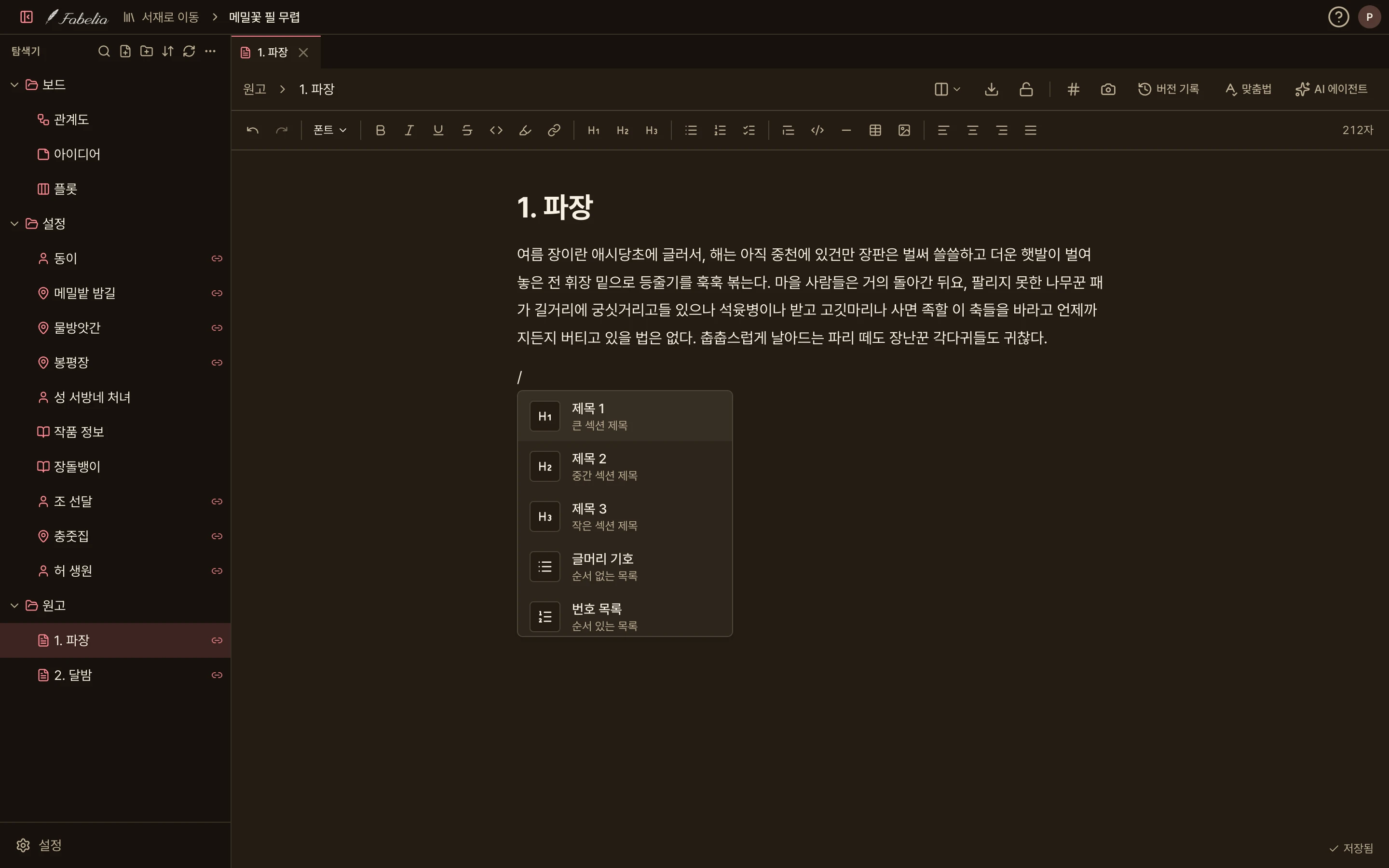Viewport: 1389px width, 868px height.
Task: Toggle the sidebar panel collapse icon
Action: coord(27,17)
